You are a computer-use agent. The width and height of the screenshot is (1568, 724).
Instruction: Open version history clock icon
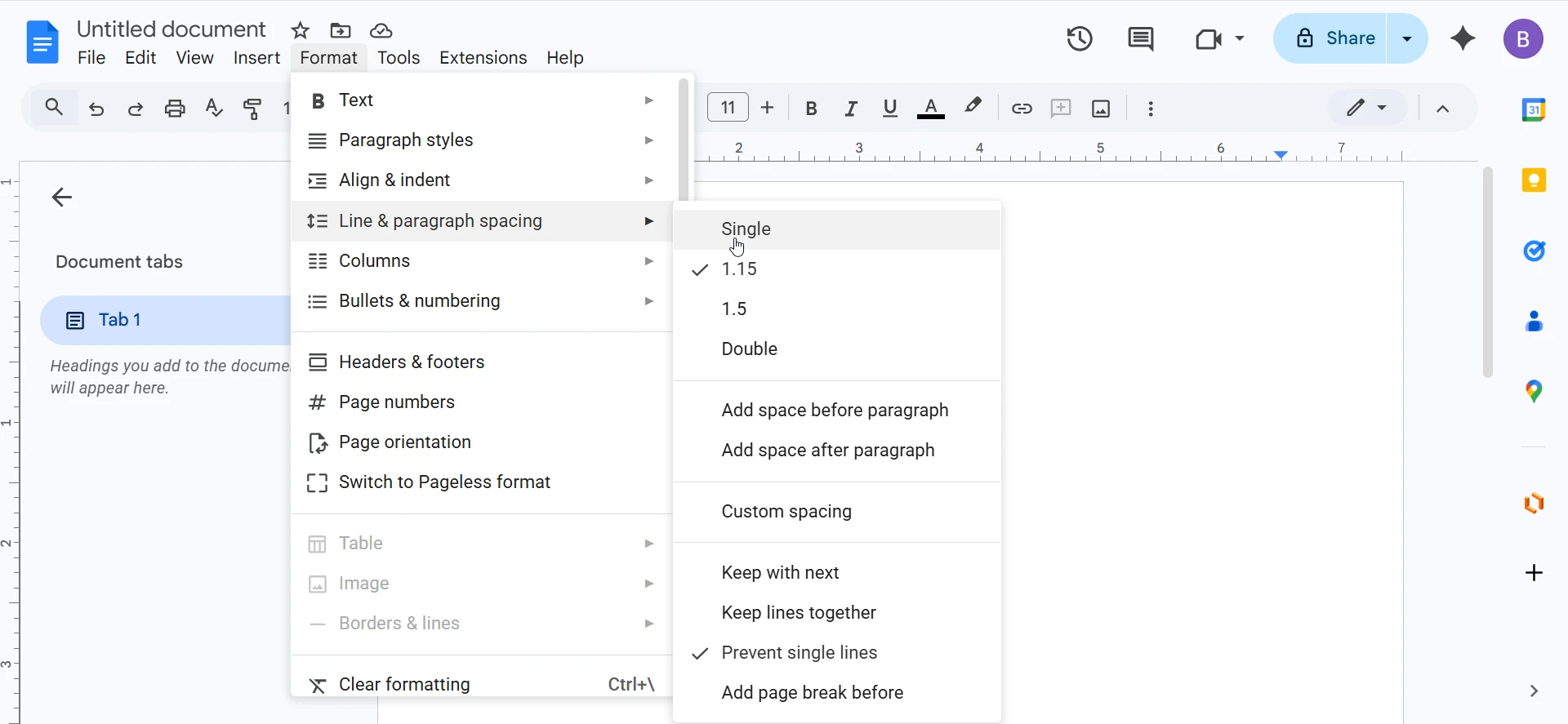coord(1080,38)
